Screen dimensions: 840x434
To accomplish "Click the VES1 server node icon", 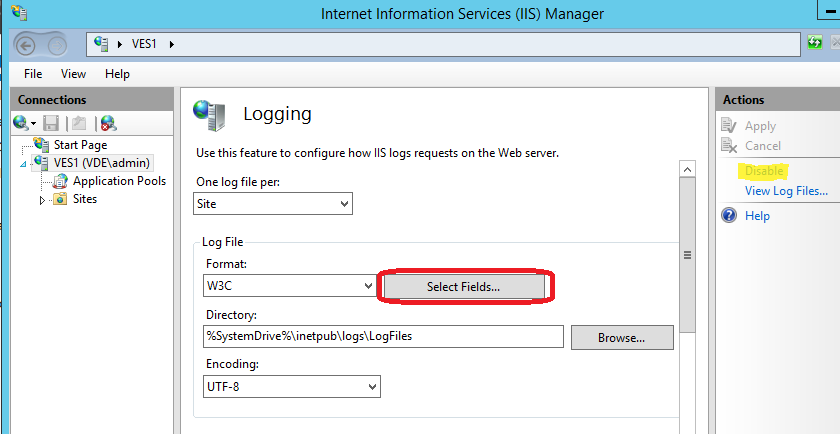I will (x=41, y=162).
